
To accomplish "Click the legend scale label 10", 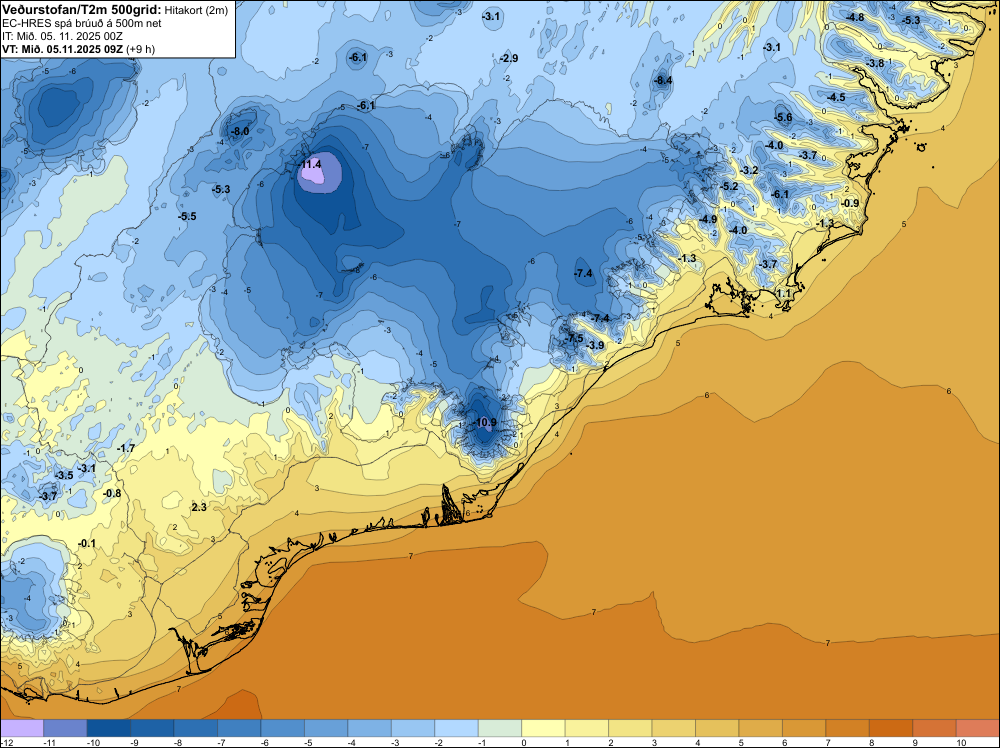I will click(962, 742).
